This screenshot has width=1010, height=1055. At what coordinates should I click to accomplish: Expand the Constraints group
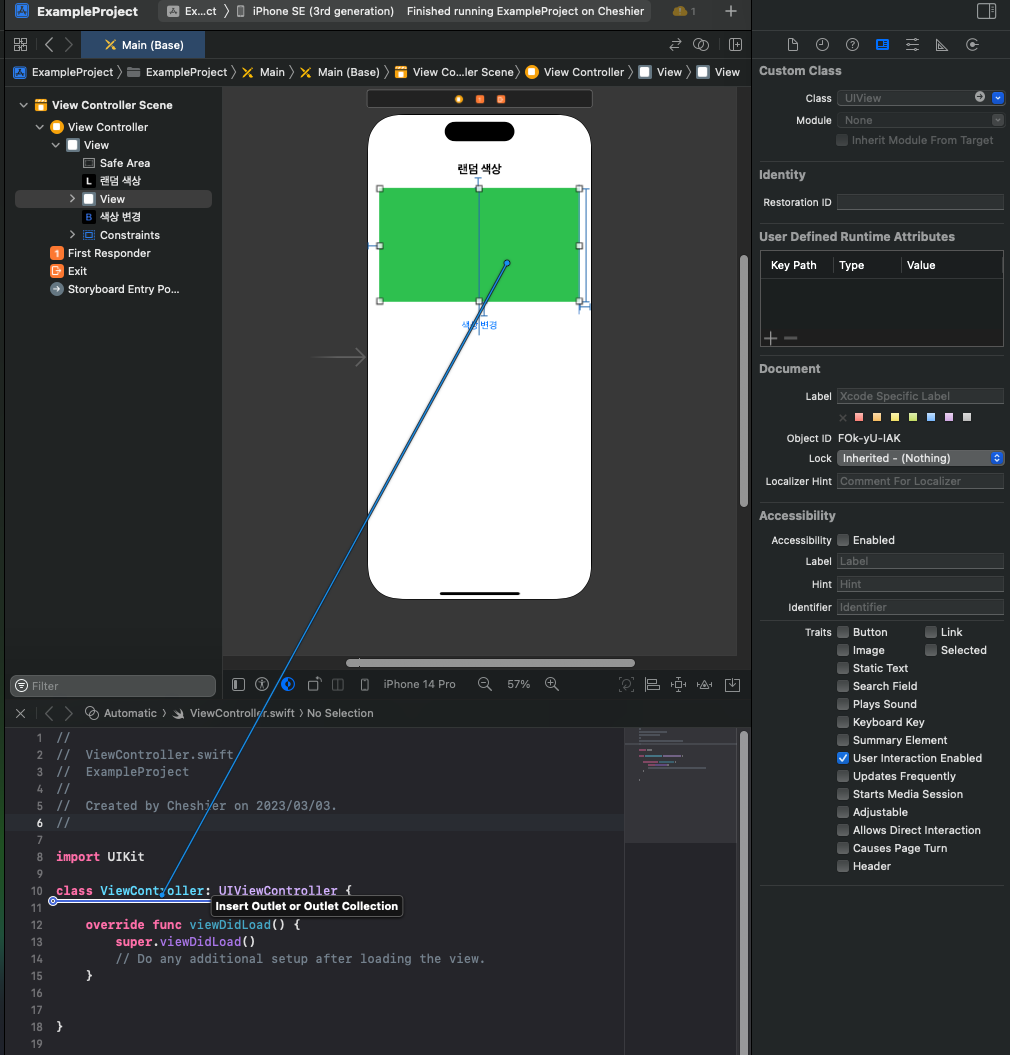pos(72,235)
